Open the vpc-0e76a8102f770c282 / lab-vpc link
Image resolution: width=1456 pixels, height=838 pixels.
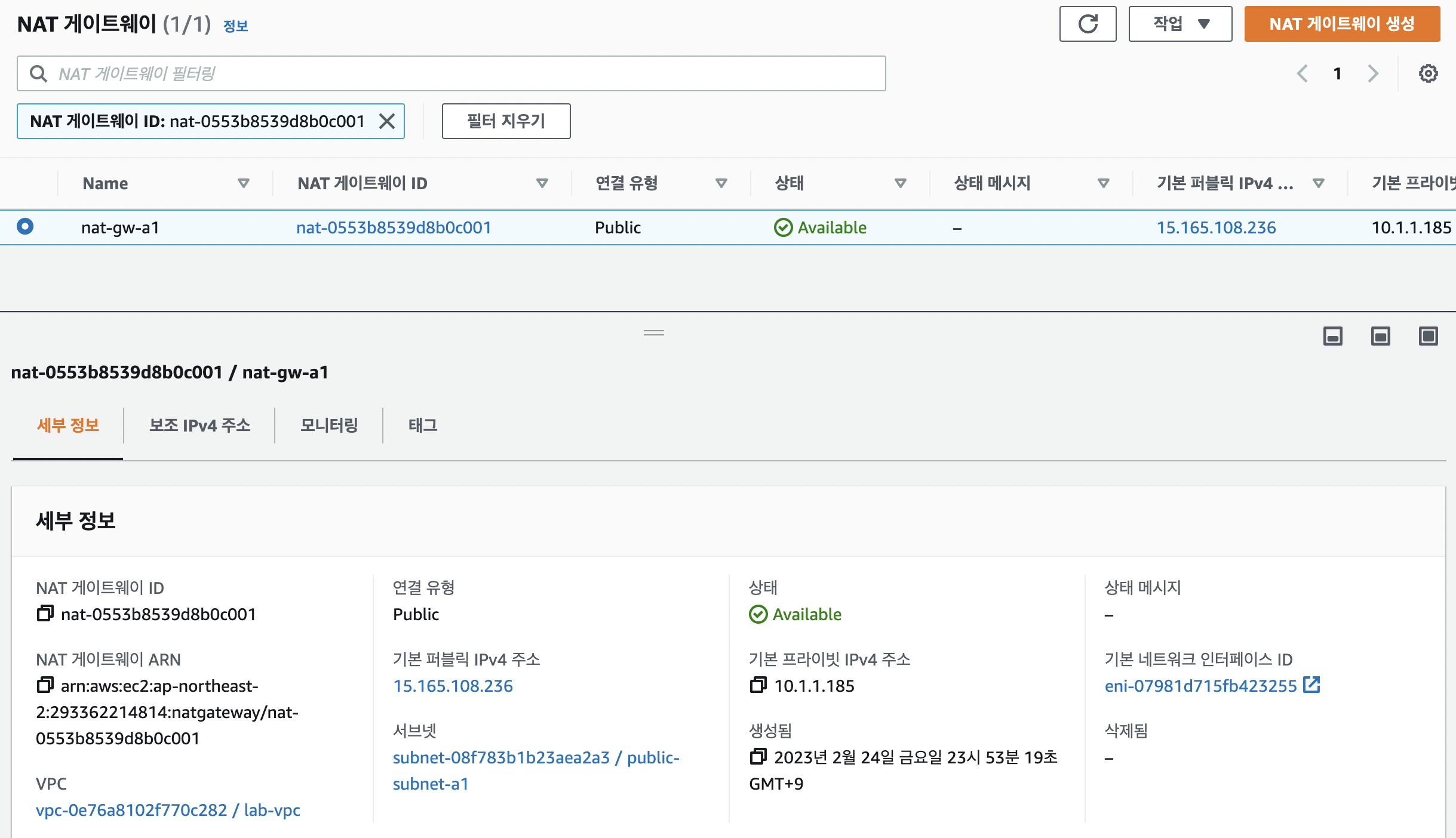pyautogui.click(x=168, y=810)
